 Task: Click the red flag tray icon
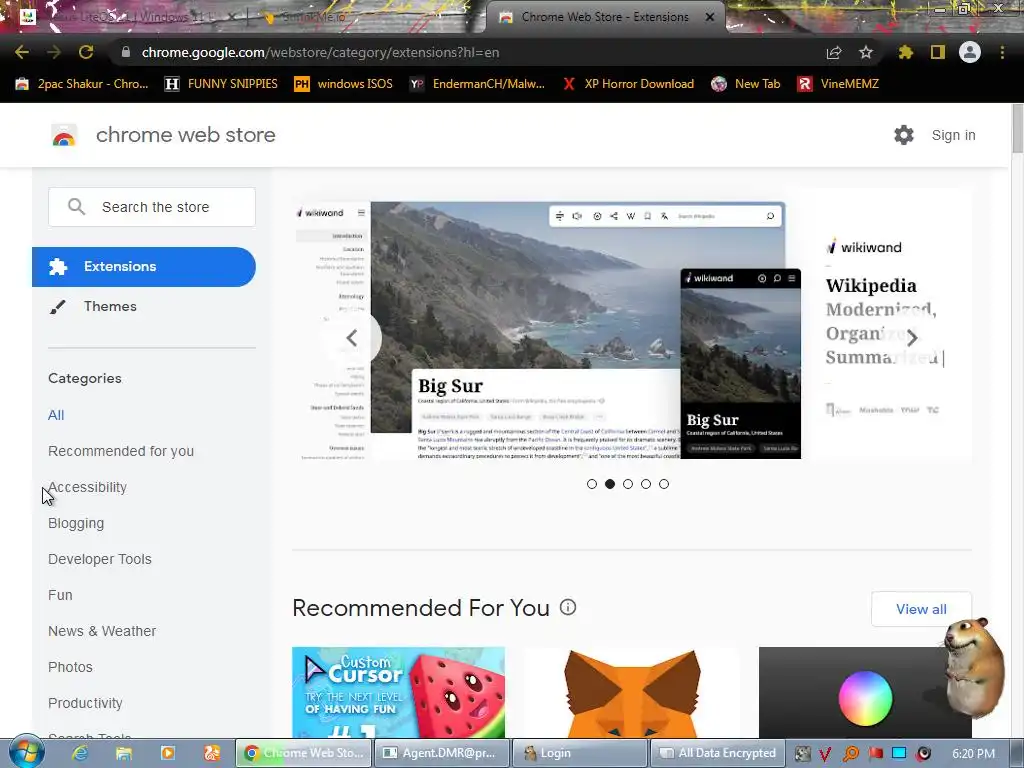(x=876, y=754)
